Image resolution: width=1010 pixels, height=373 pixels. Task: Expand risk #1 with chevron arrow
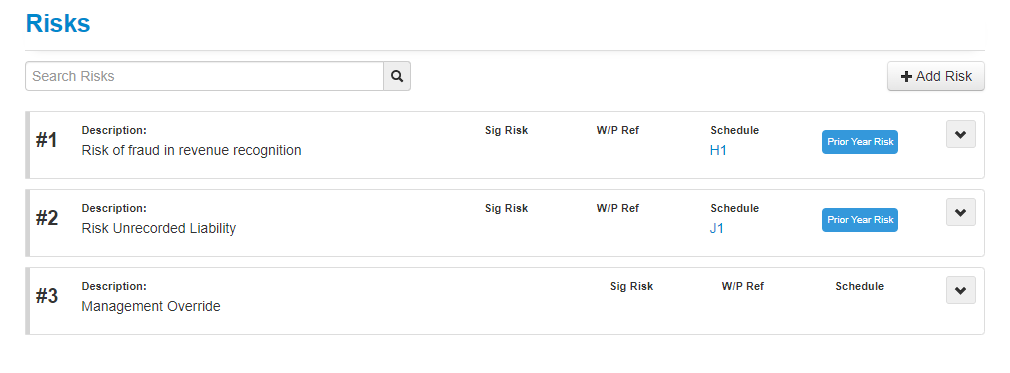click(x=960, y=134)
